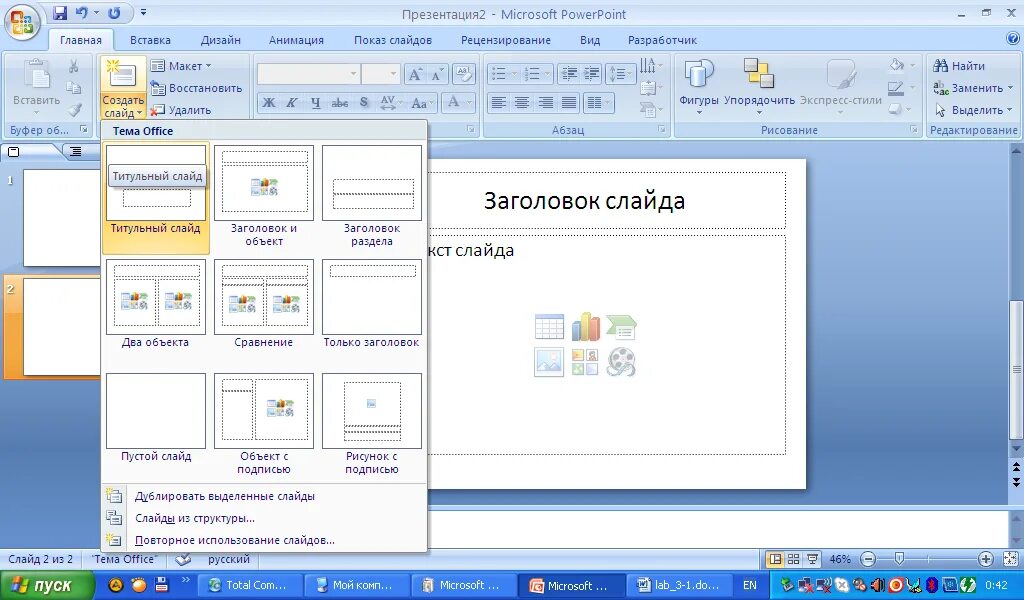1024x600 pixels.
Task: Choose Объект с подписью layout
Action: click(264, 423)
